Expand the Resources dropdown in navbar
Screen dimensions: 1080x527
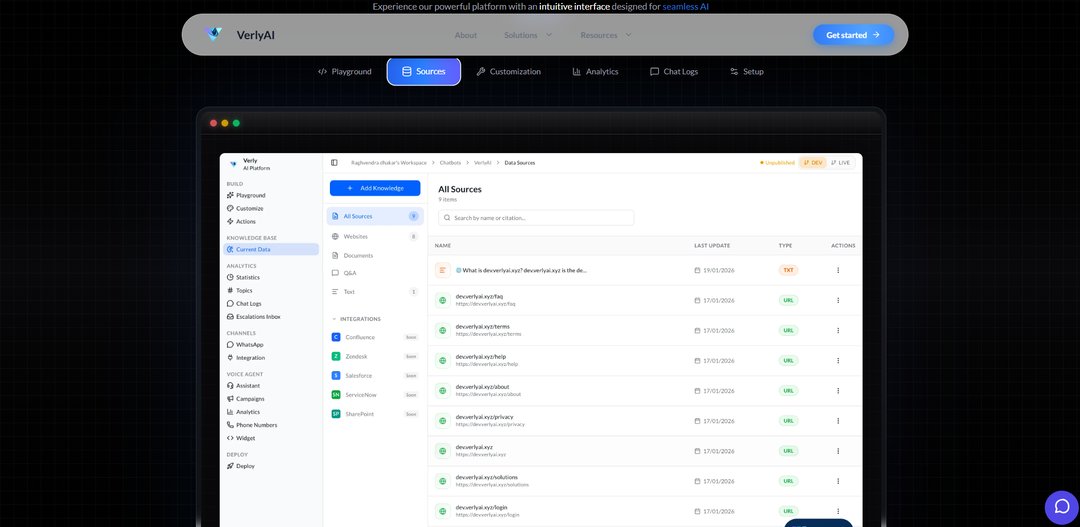(605, 35)
